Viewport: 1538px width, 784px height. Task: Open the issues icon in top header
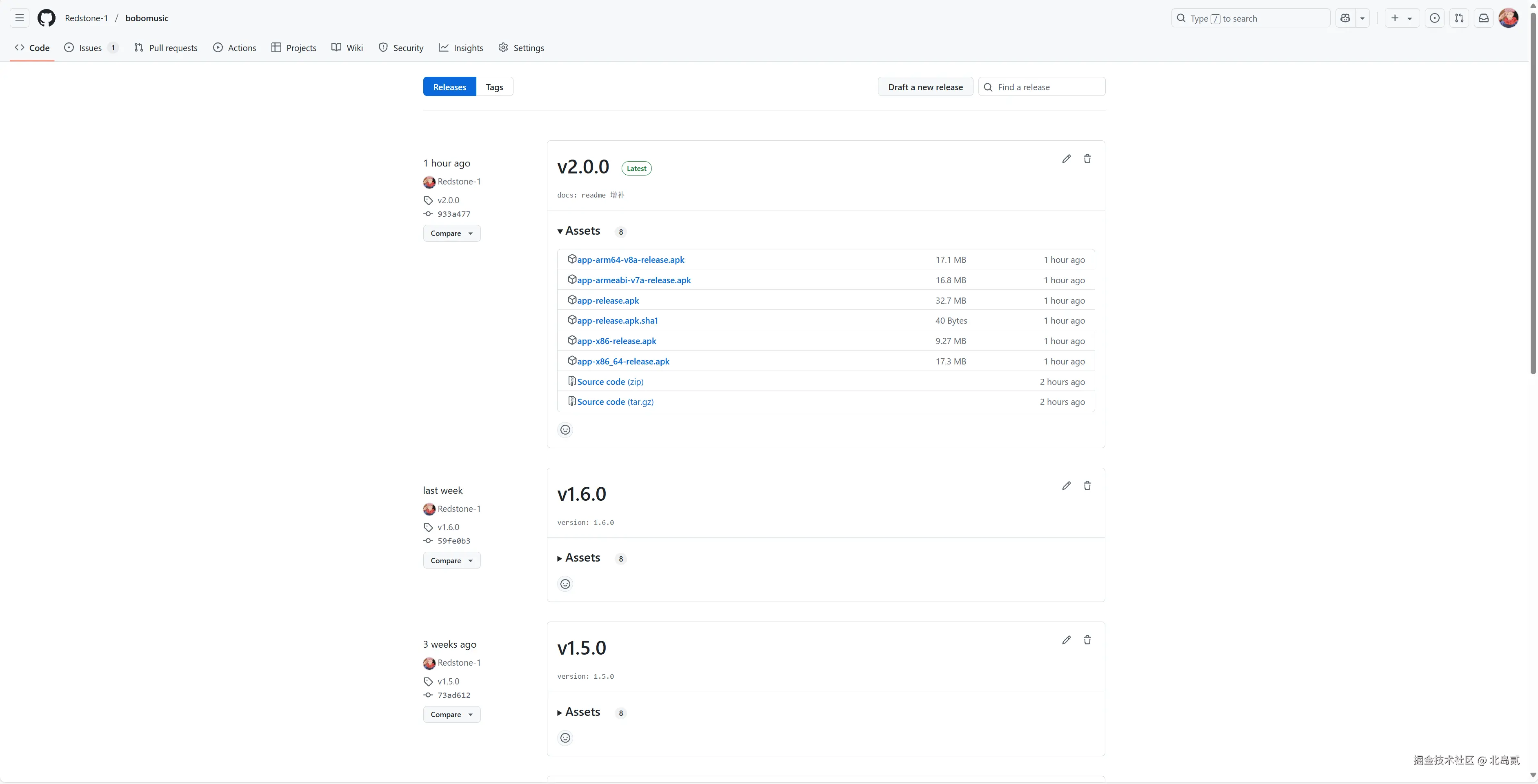tap(1434, 18)
